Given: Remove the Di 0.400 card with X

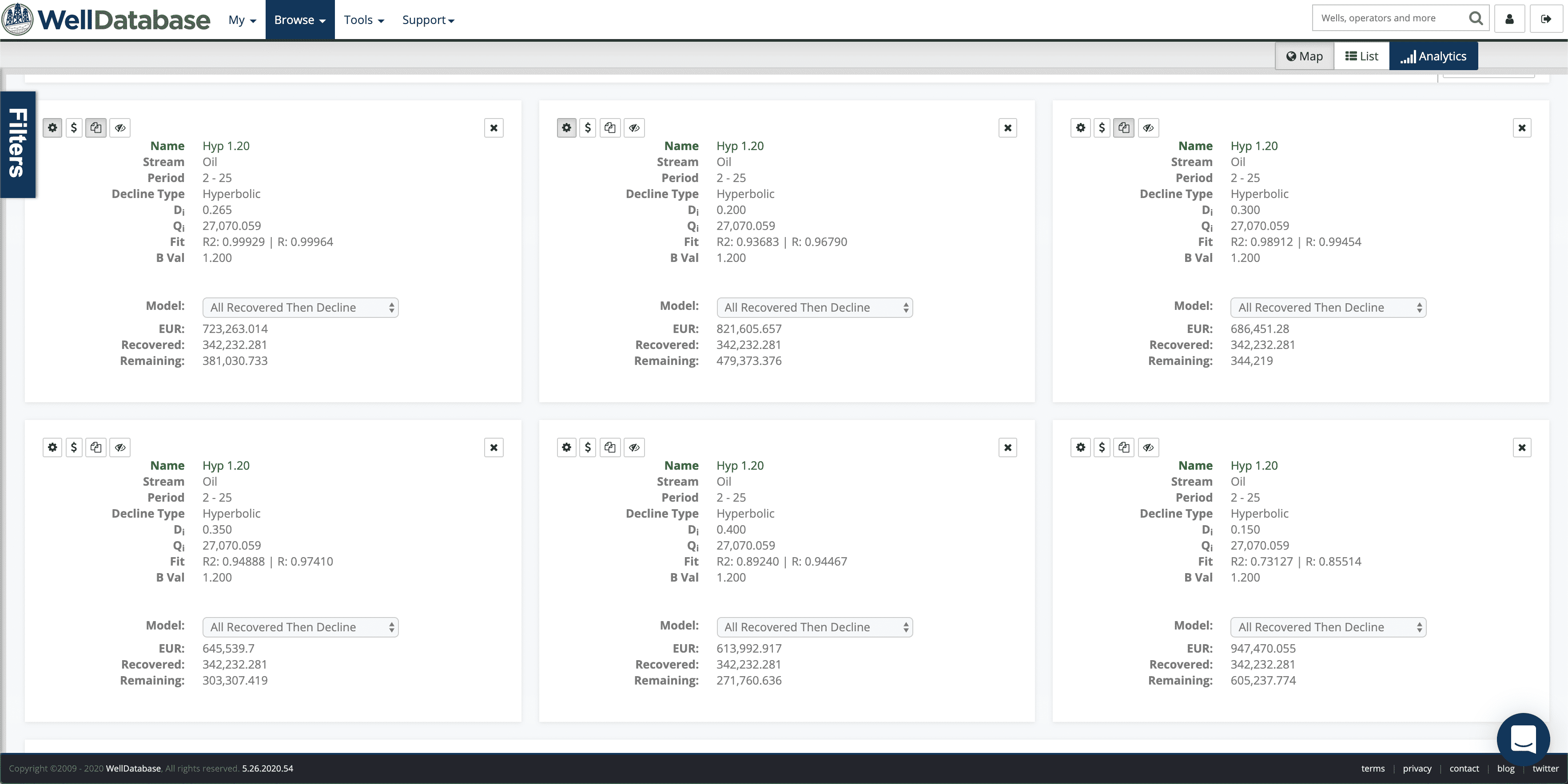Looking at the screenshot, I should tap(1008, 447).
